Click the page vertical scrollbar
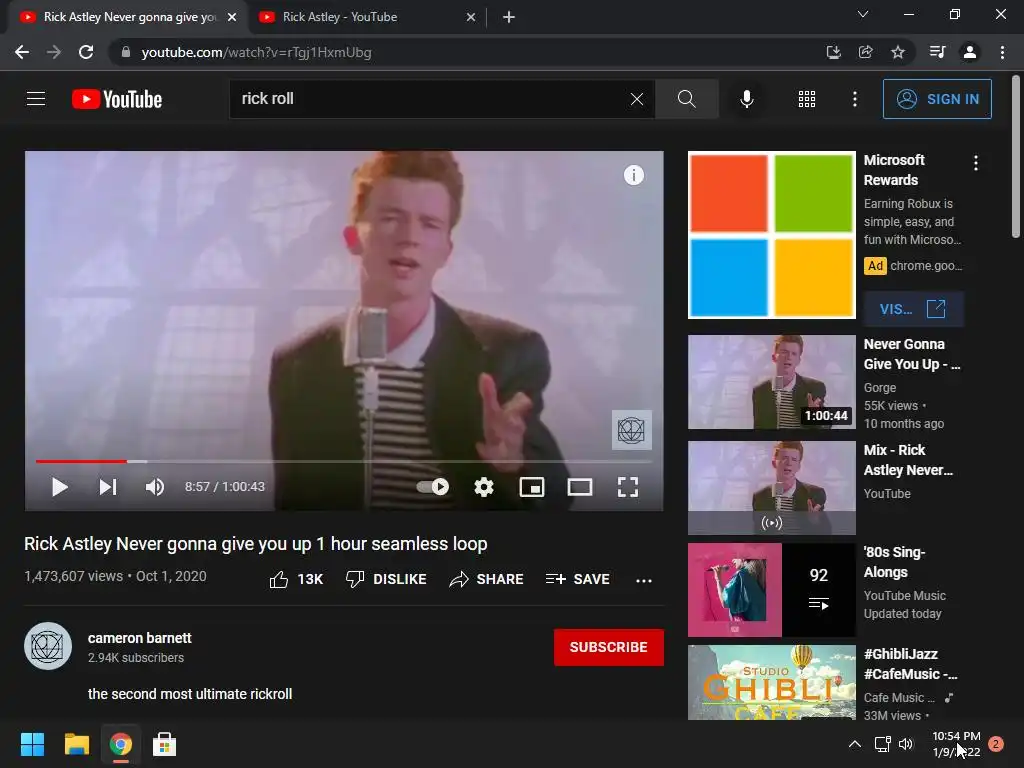 (1016, 157)
